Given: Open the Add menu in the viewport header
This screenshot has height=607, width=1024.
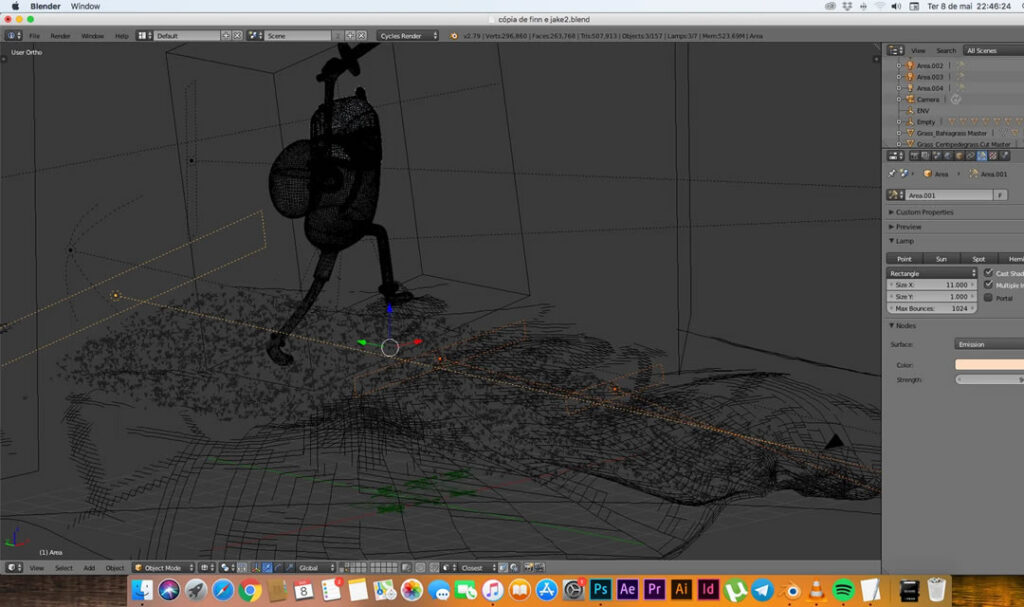Looking at the screenshot, I should [x=89, y=568].
